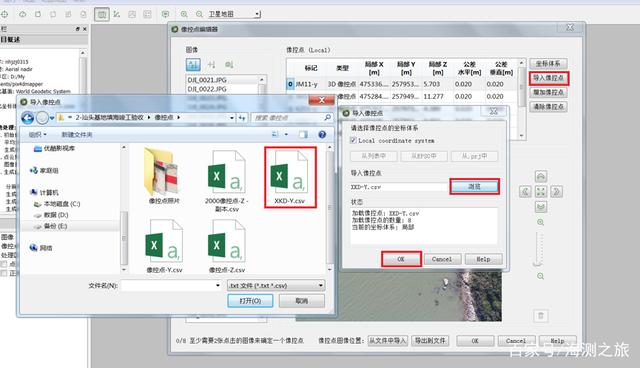The image size is (640, 368).
Task: Toggle Local coordinate system checkbox
Action: coord(353,140)
